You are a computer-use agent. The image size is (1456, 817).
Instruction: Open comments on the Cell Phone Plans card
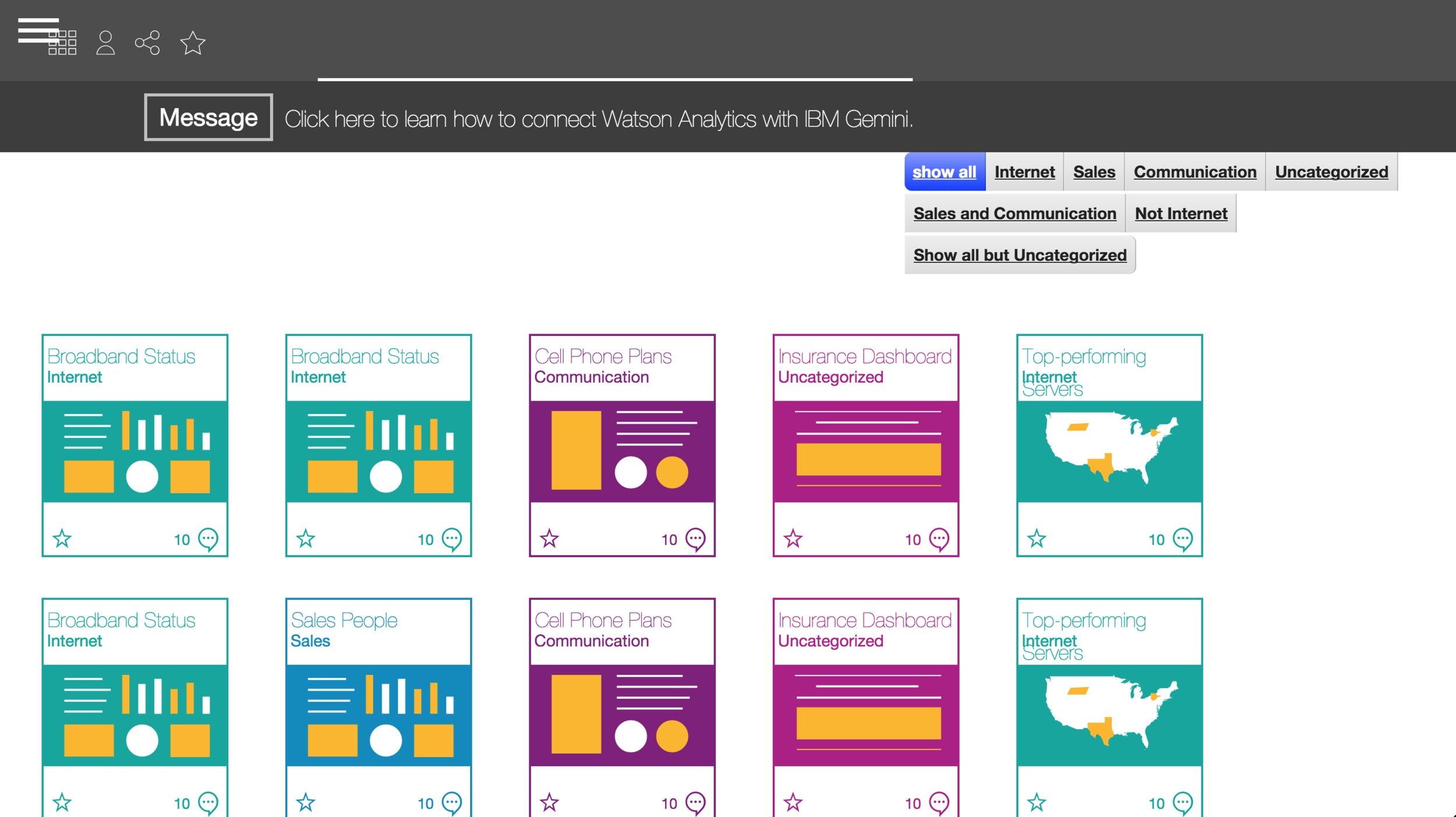pyautogui.click(x=694, y=539)
